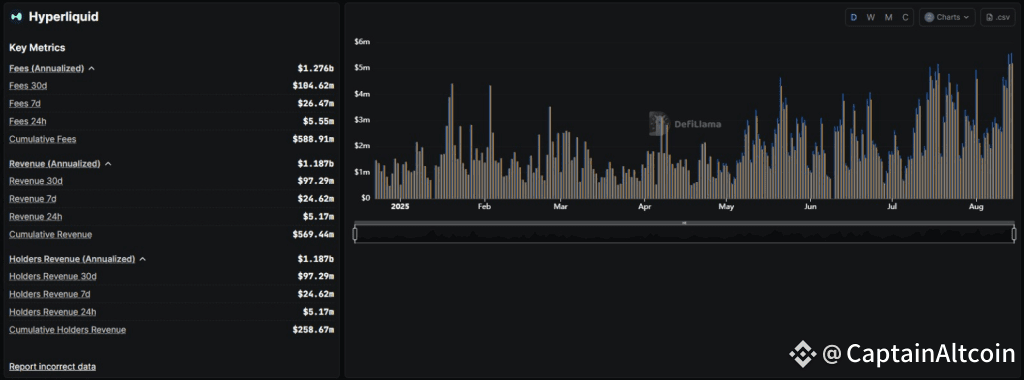1024x380 pixels.
Task: Click the right handle of chart range slider
Action: (x=1014, y=234)
